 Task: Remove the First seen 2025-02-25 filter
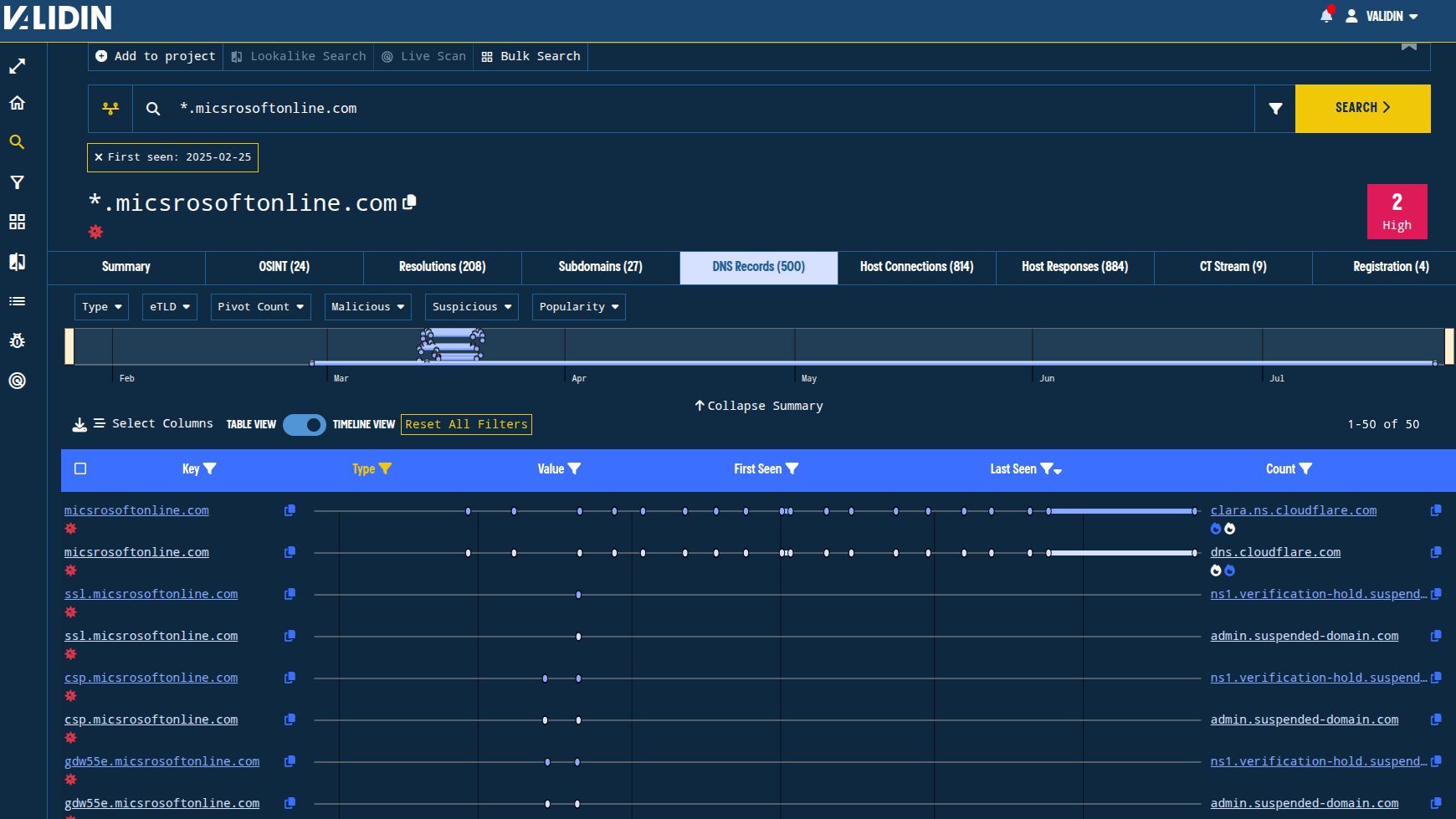[x=99, y=157]
